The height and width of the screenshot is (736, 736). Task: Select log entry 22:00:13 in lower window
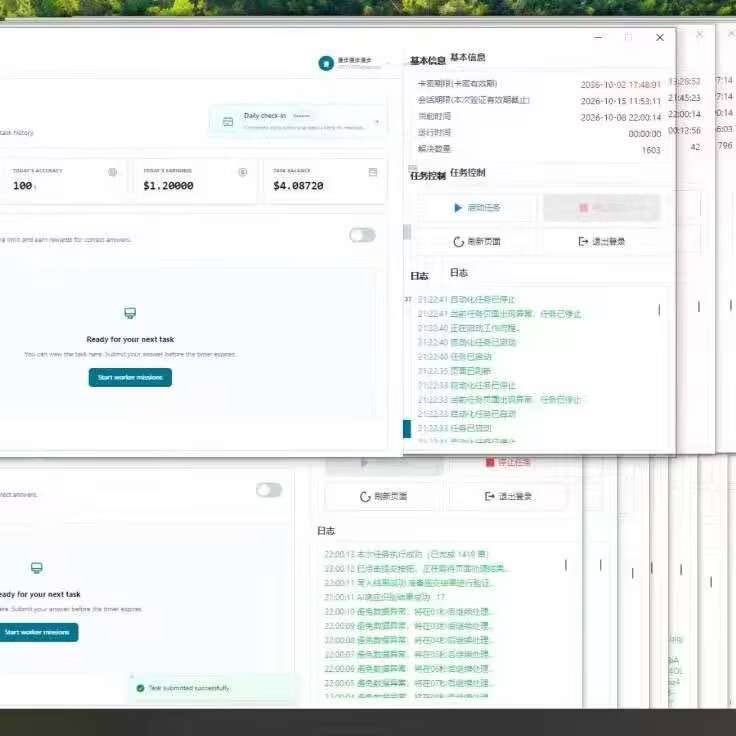point(406,554)
